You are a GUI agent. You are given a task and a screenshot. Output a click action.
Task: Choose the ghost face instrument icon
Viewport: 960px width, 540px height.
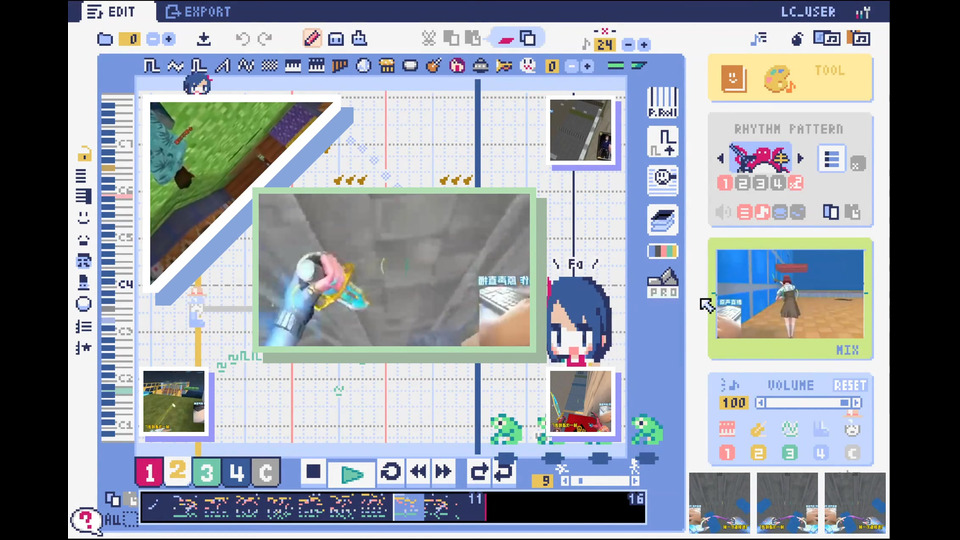(527, 66)
